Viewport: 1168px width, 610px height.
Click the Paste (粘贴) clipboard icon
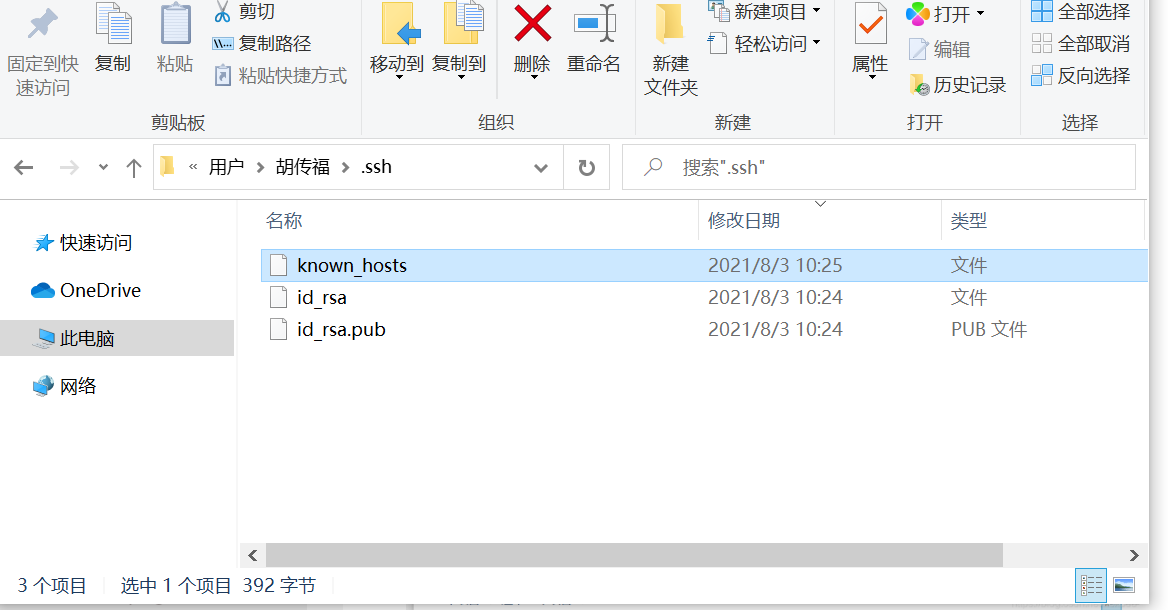coord(175,24)
